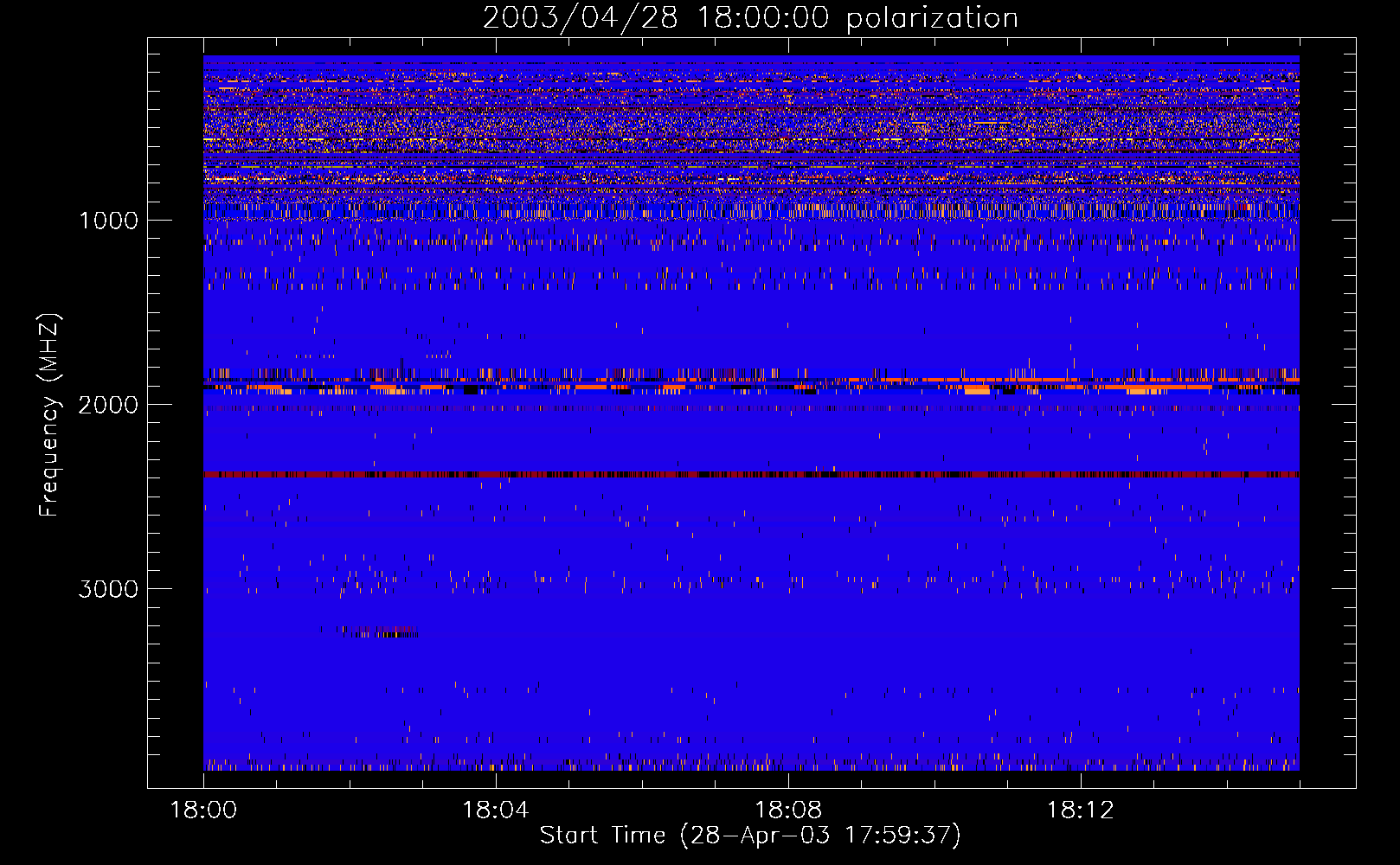Click the speckled bottom edge row of the spectrogram
The width and height of the screenshot is (1400, 865).
coord(751,766)
